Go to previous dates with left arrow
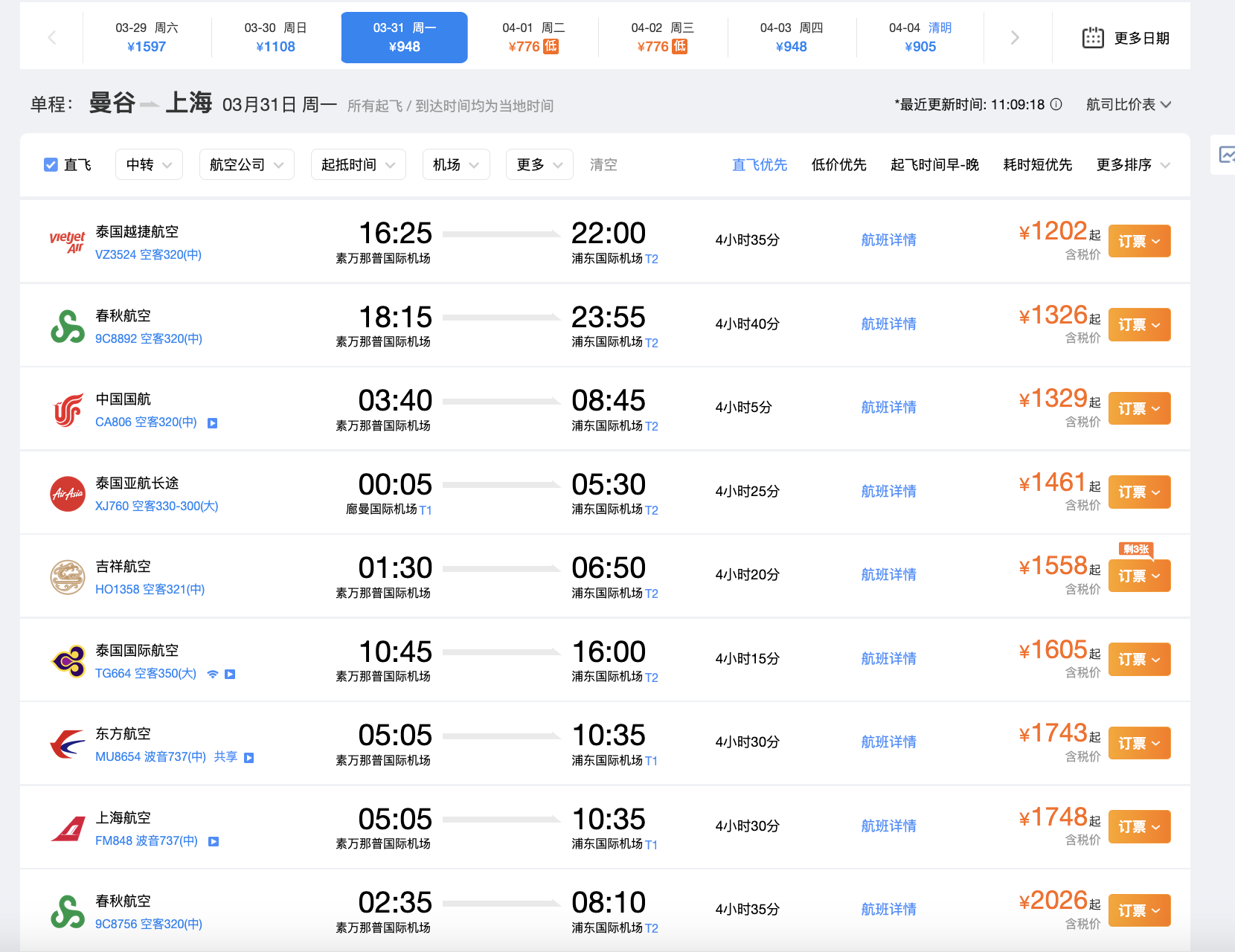 51,38
